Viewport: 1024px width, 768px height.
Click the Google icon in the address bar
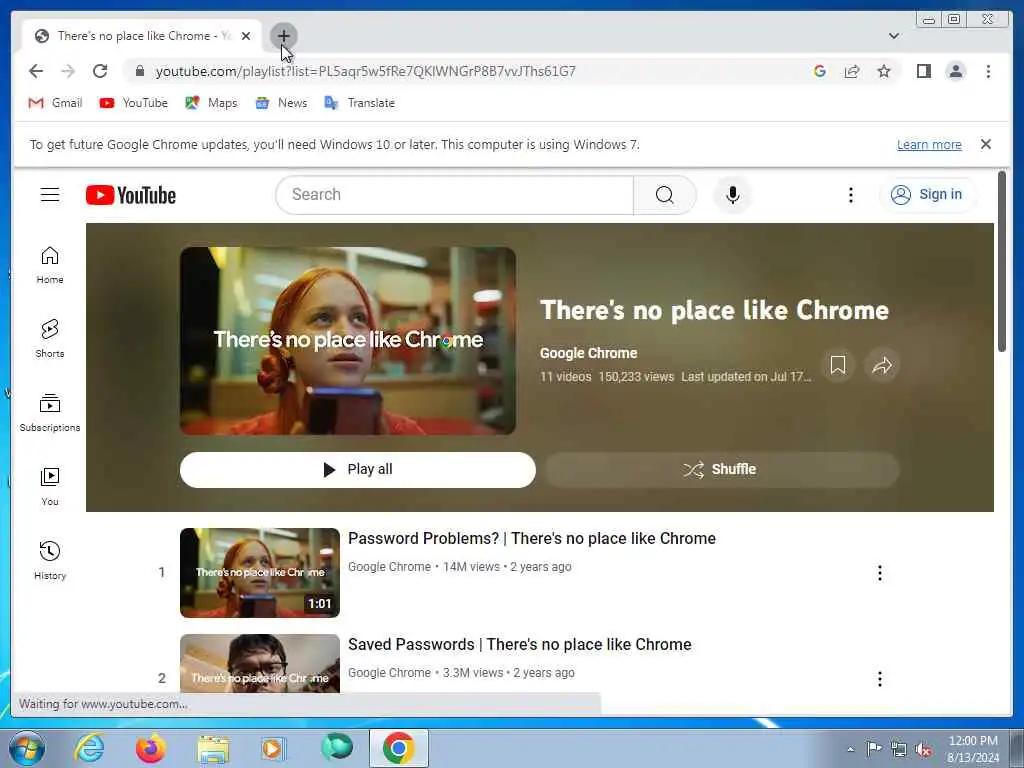820,71
